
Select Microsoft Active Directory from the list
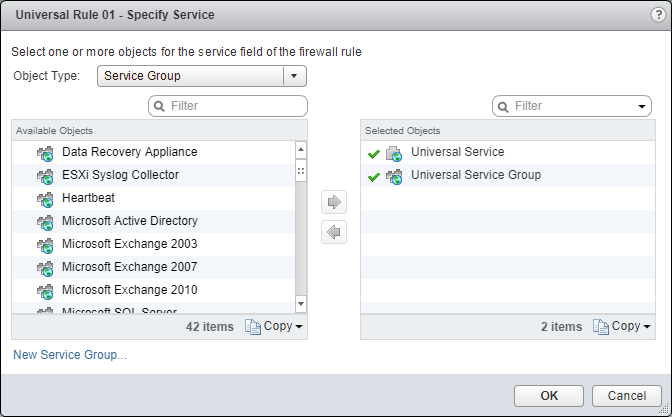coord(129,221)
